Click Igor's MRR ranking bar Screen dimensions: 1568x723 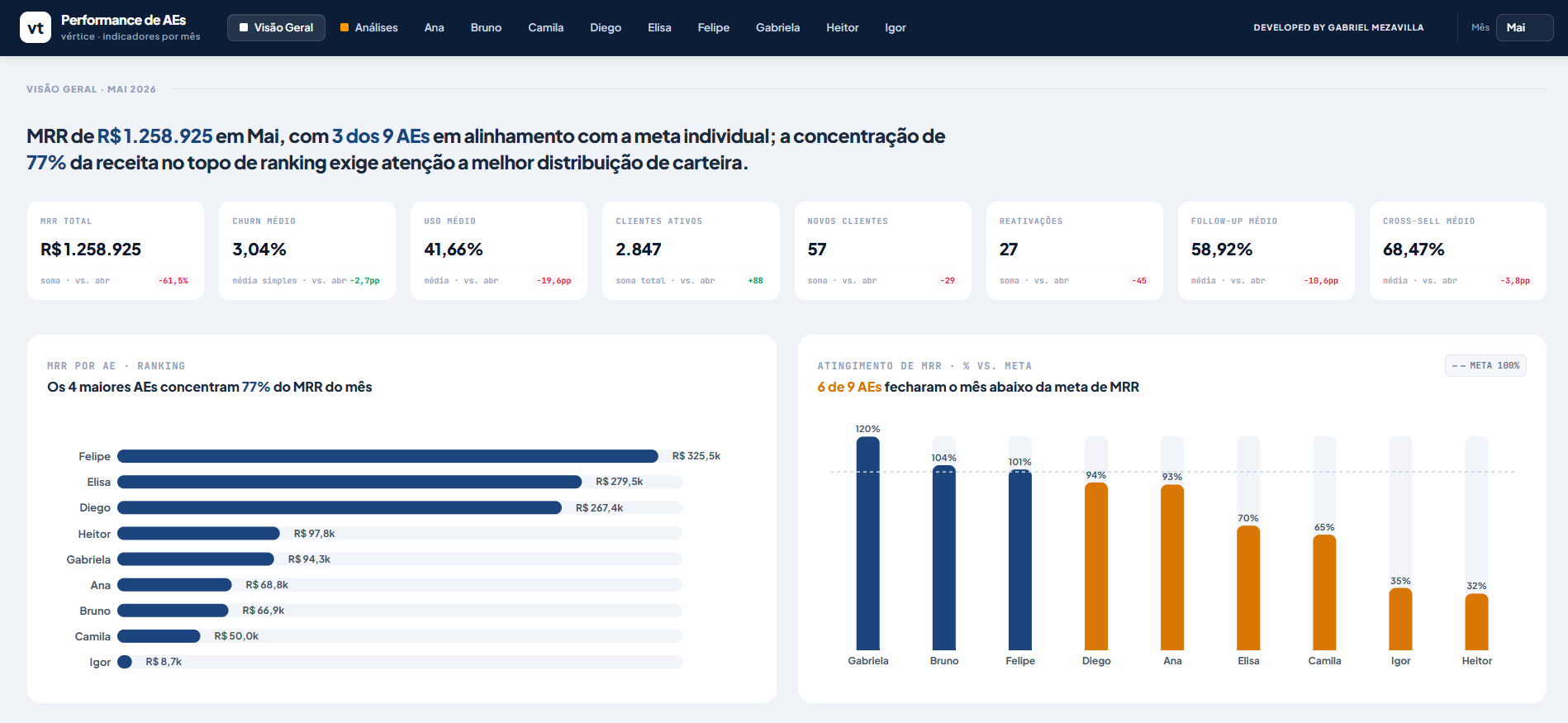(125, 662)
